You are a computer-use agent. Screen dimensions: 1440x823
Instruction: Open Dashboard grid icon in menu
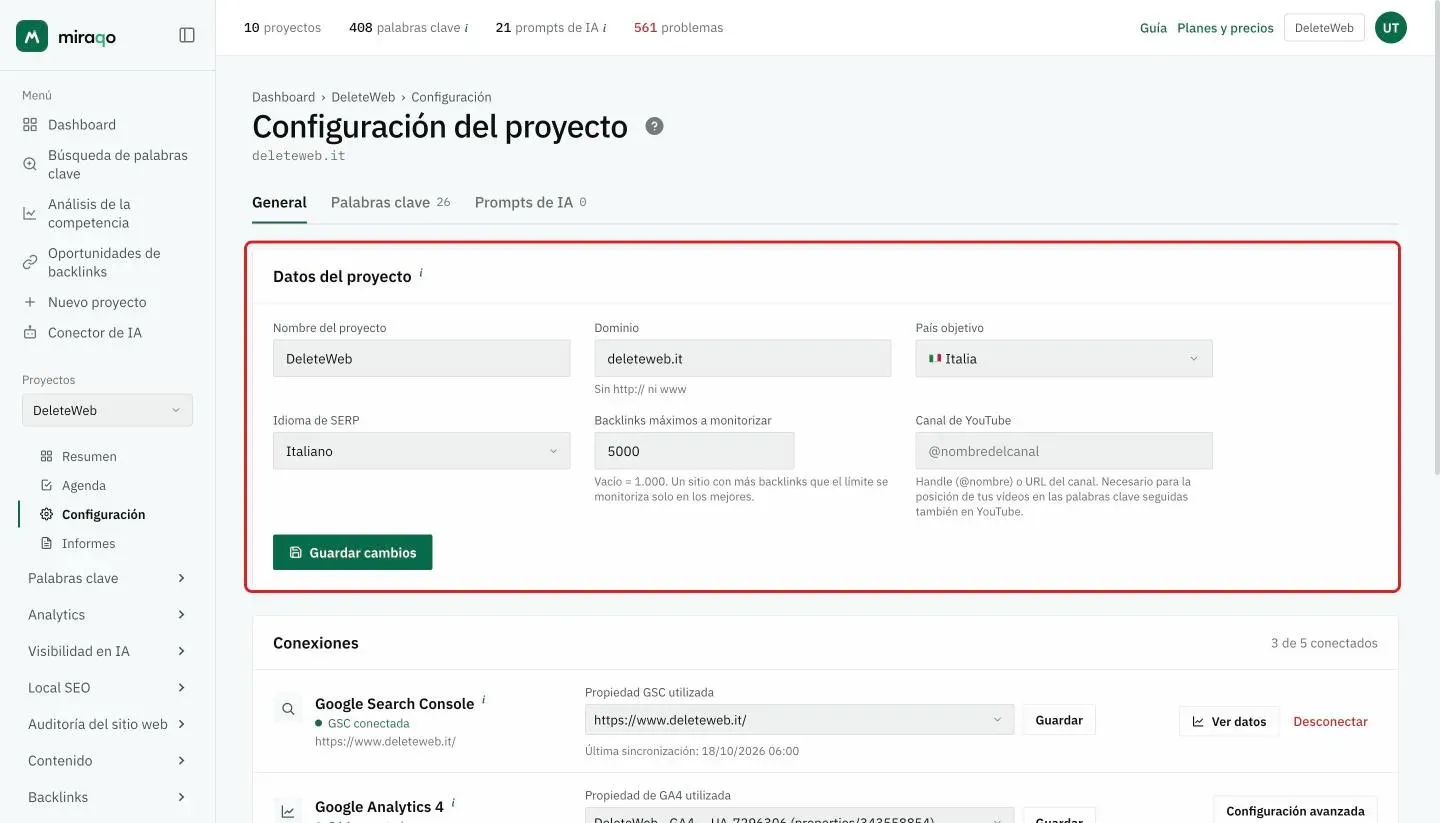click(x=30, y=125)
